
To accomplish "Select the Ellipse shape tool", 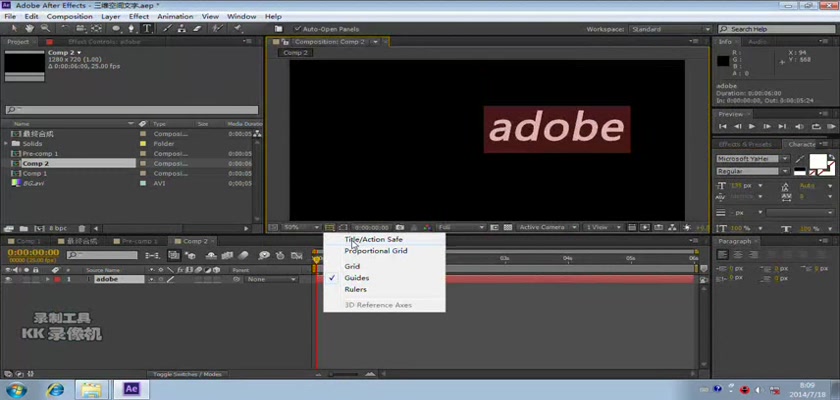I will click(x=116, y=28).
